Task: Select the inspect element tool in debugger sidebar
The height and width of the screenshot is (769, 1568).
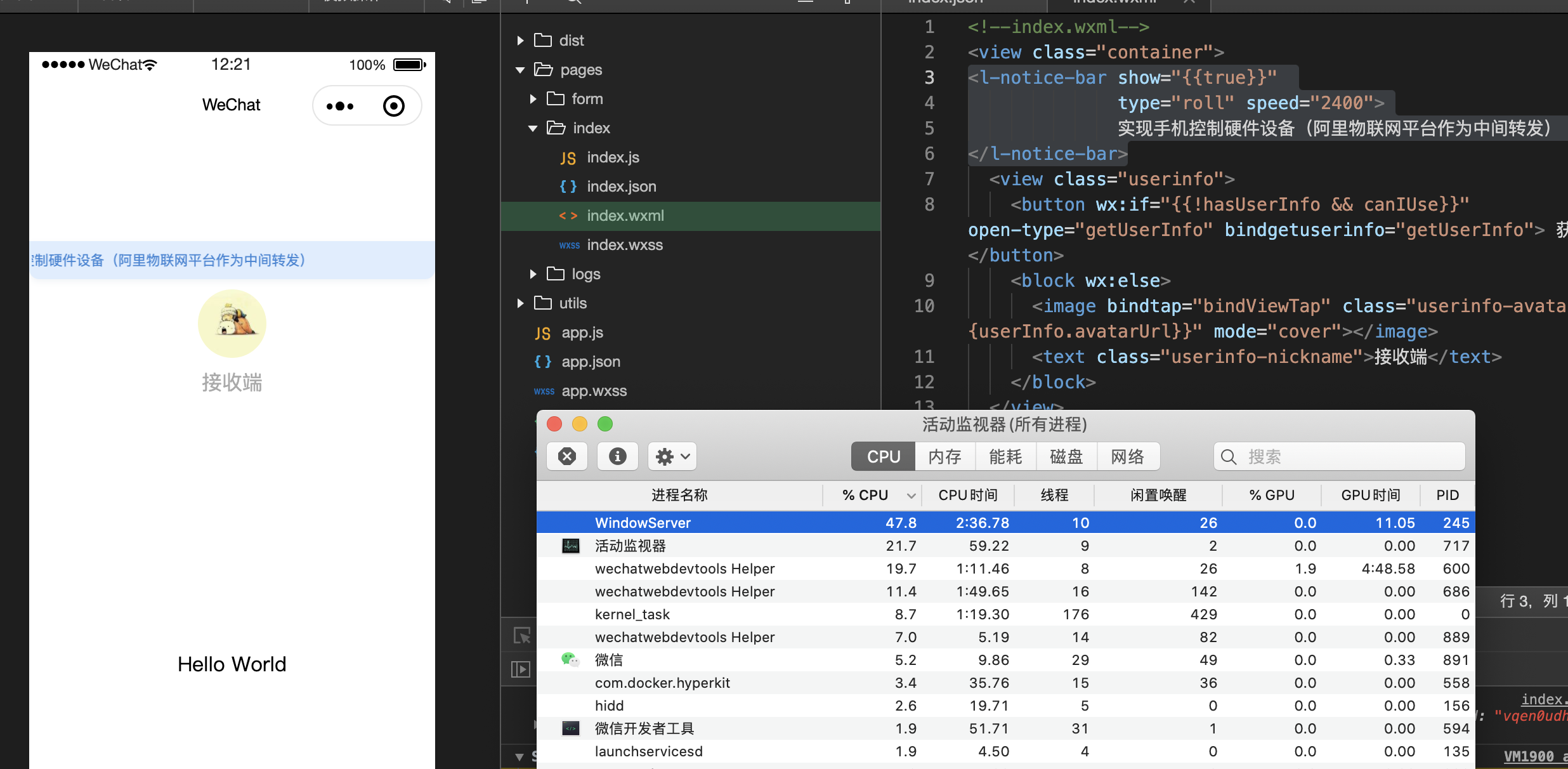Action: (520, 635)
